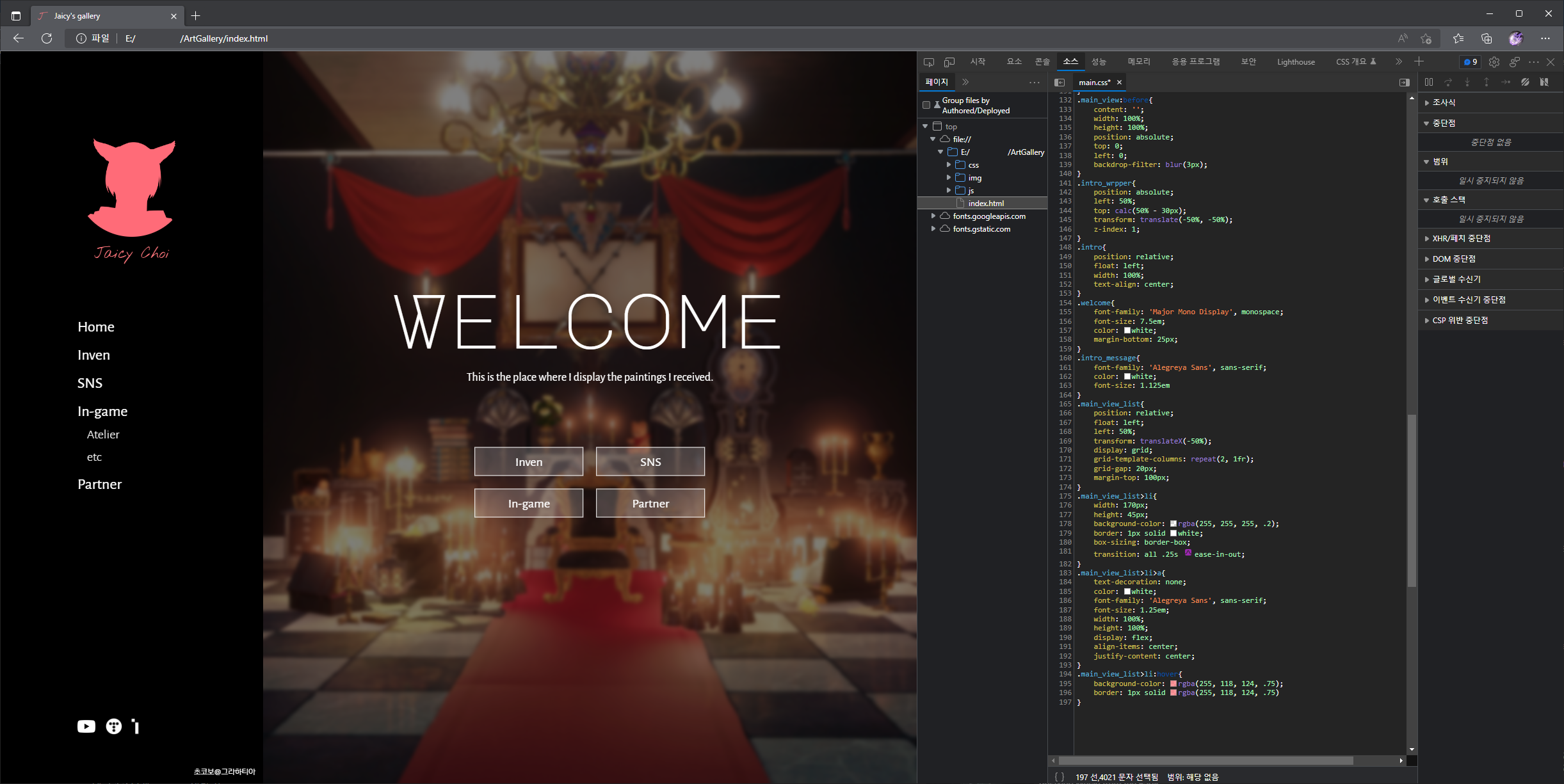Viewport: 1564px width, 784px height.
Task: Click the In-game button on welcome page
Action: point(528,504)
